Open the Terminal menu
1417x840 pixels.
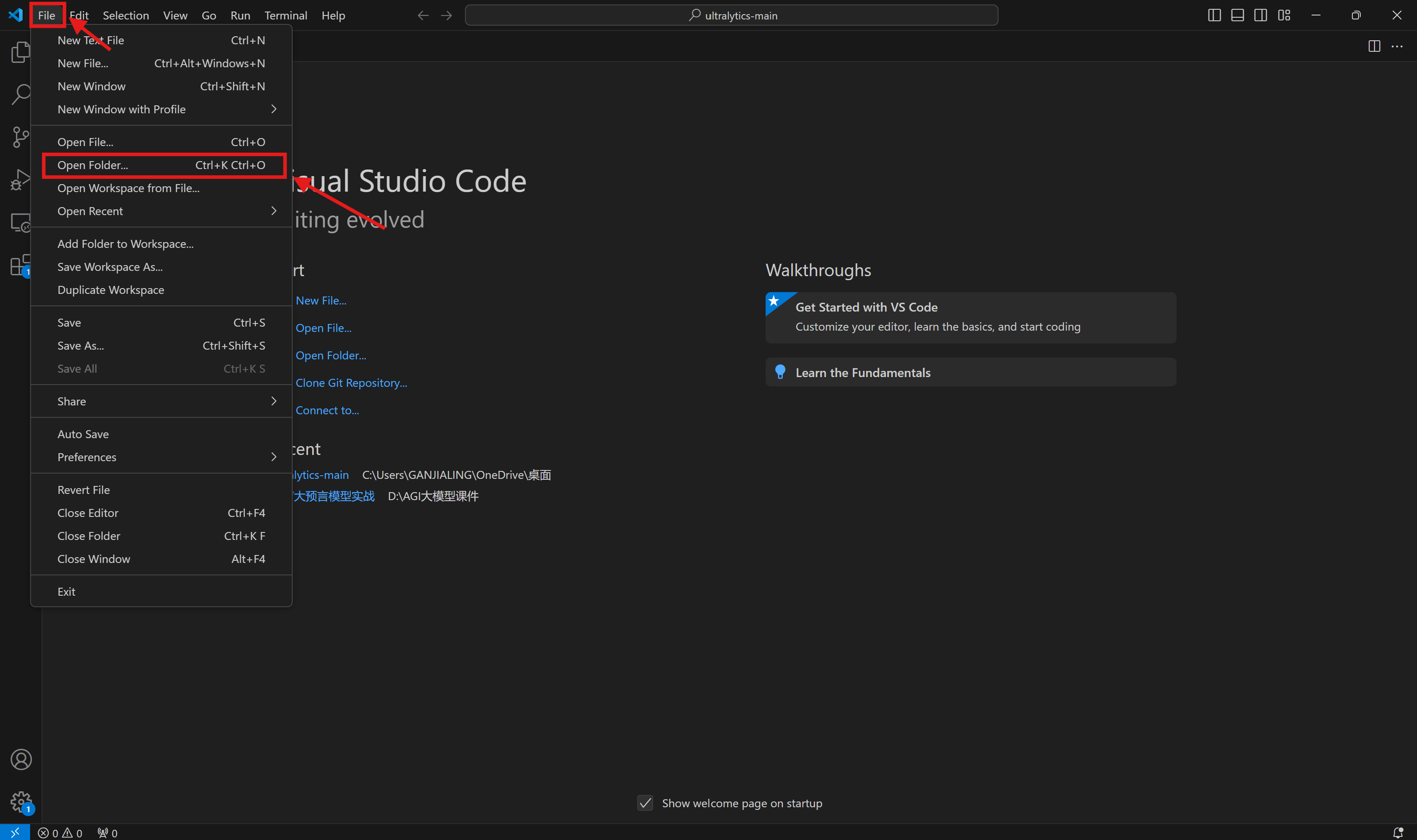286,15
